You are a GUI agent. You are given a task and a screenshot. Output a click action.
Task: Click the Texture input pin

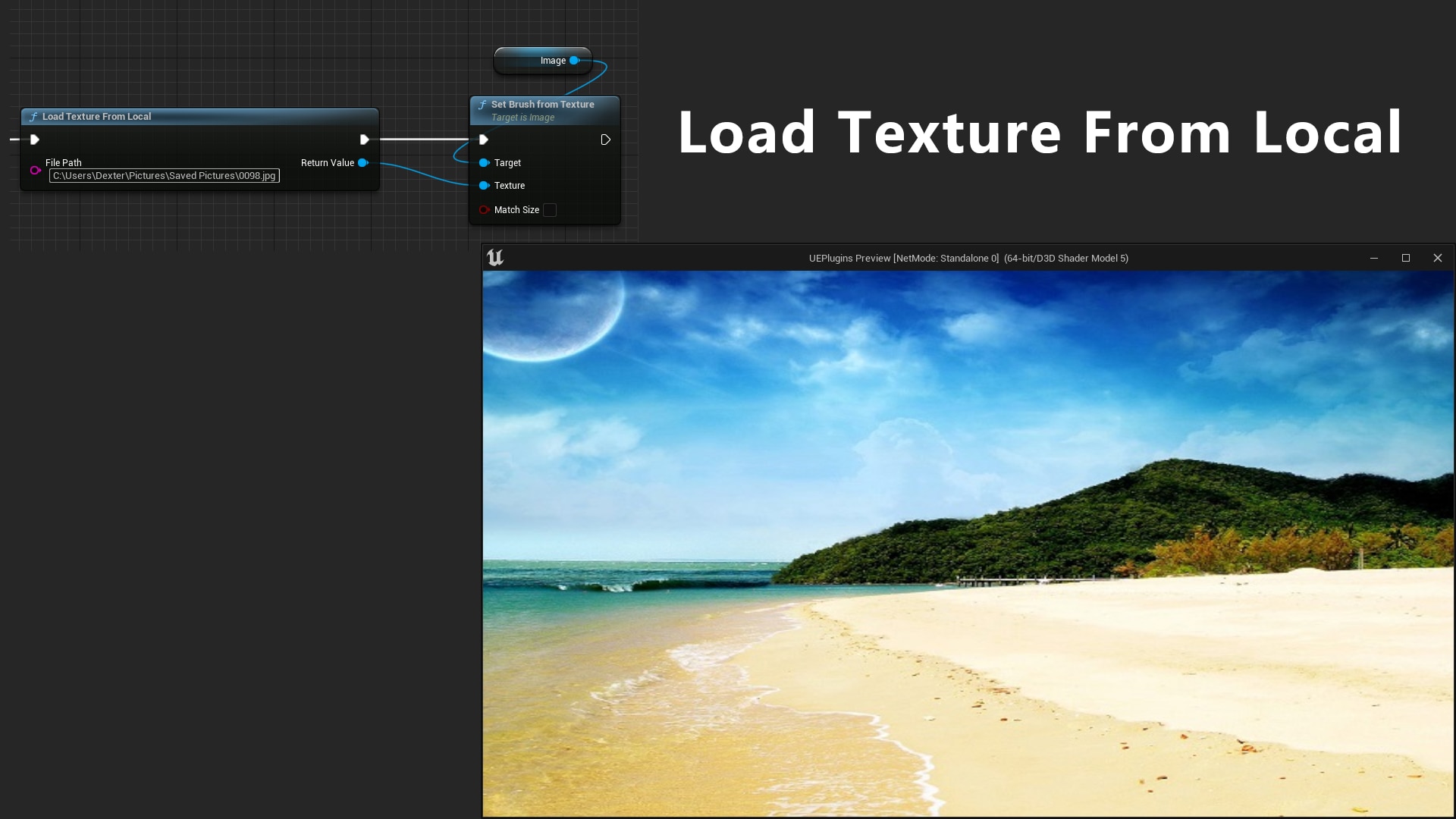485,185
